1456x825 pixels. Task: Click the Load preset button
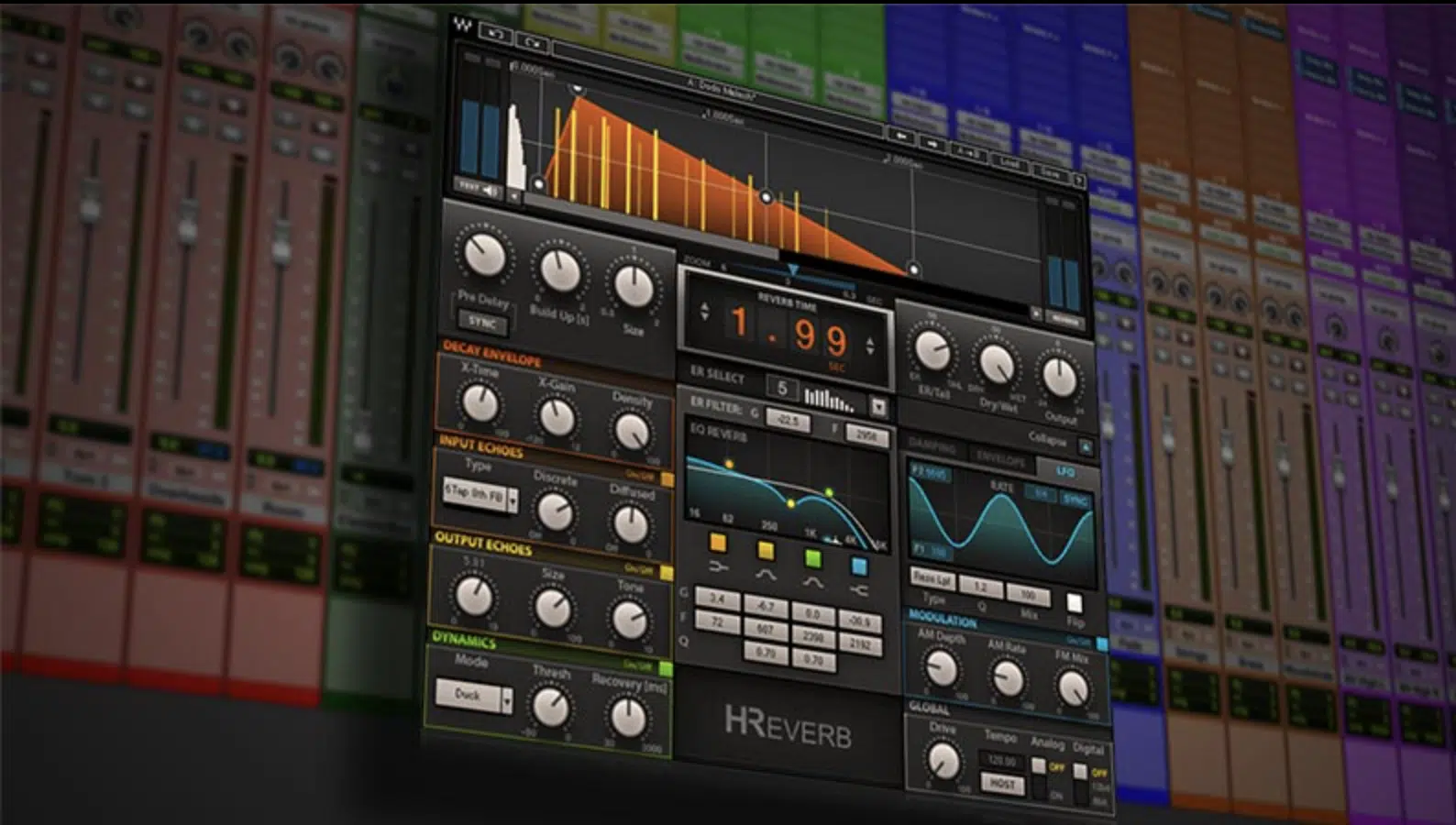1010,162
